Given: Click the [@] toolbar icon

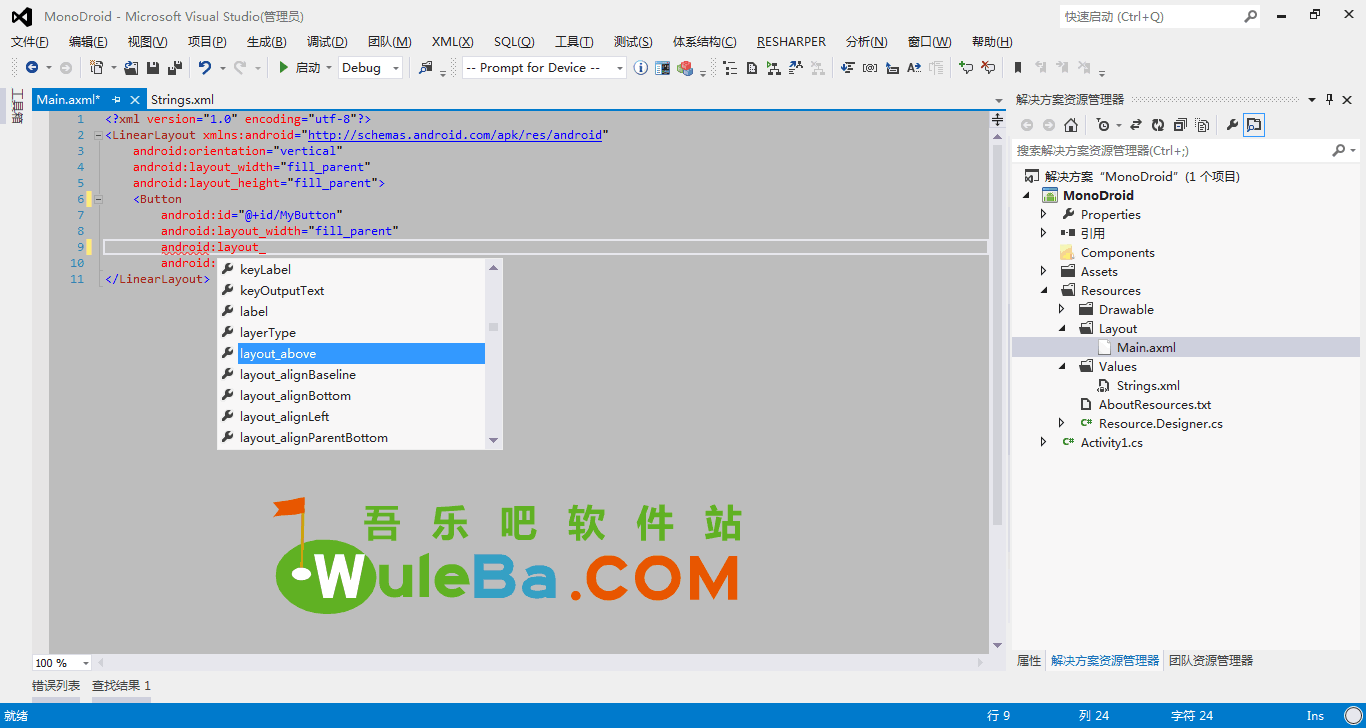Looking at the screenshot, I should point(870,68).
